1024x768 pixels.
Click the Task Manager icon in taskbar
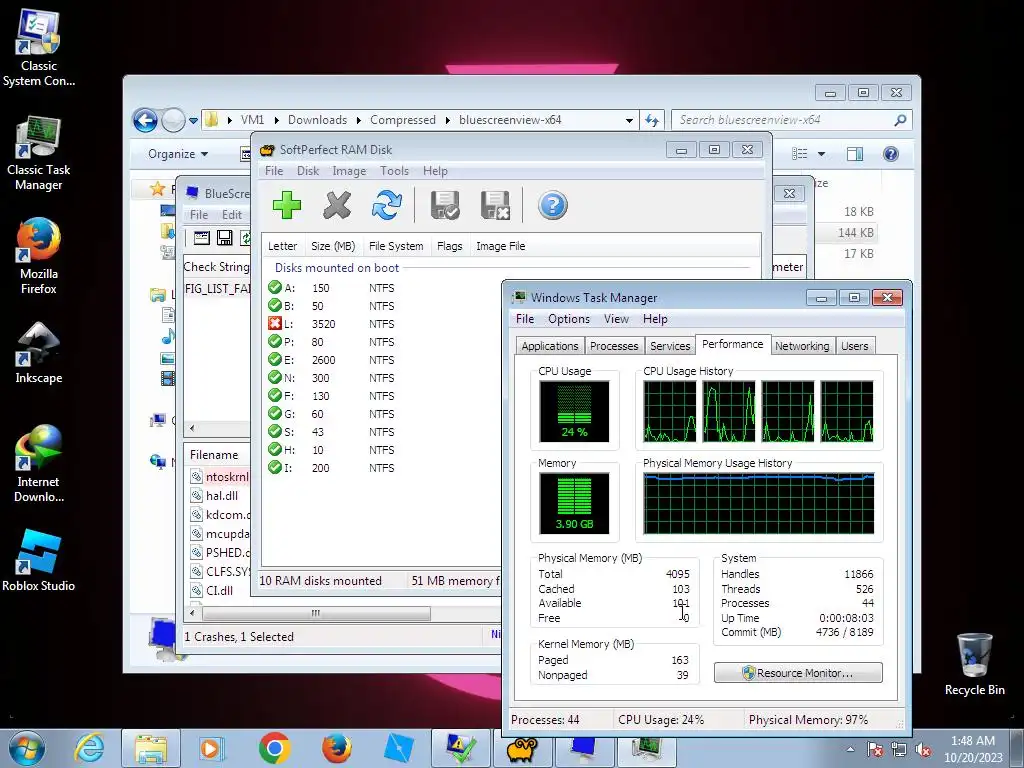pos(647,750)
